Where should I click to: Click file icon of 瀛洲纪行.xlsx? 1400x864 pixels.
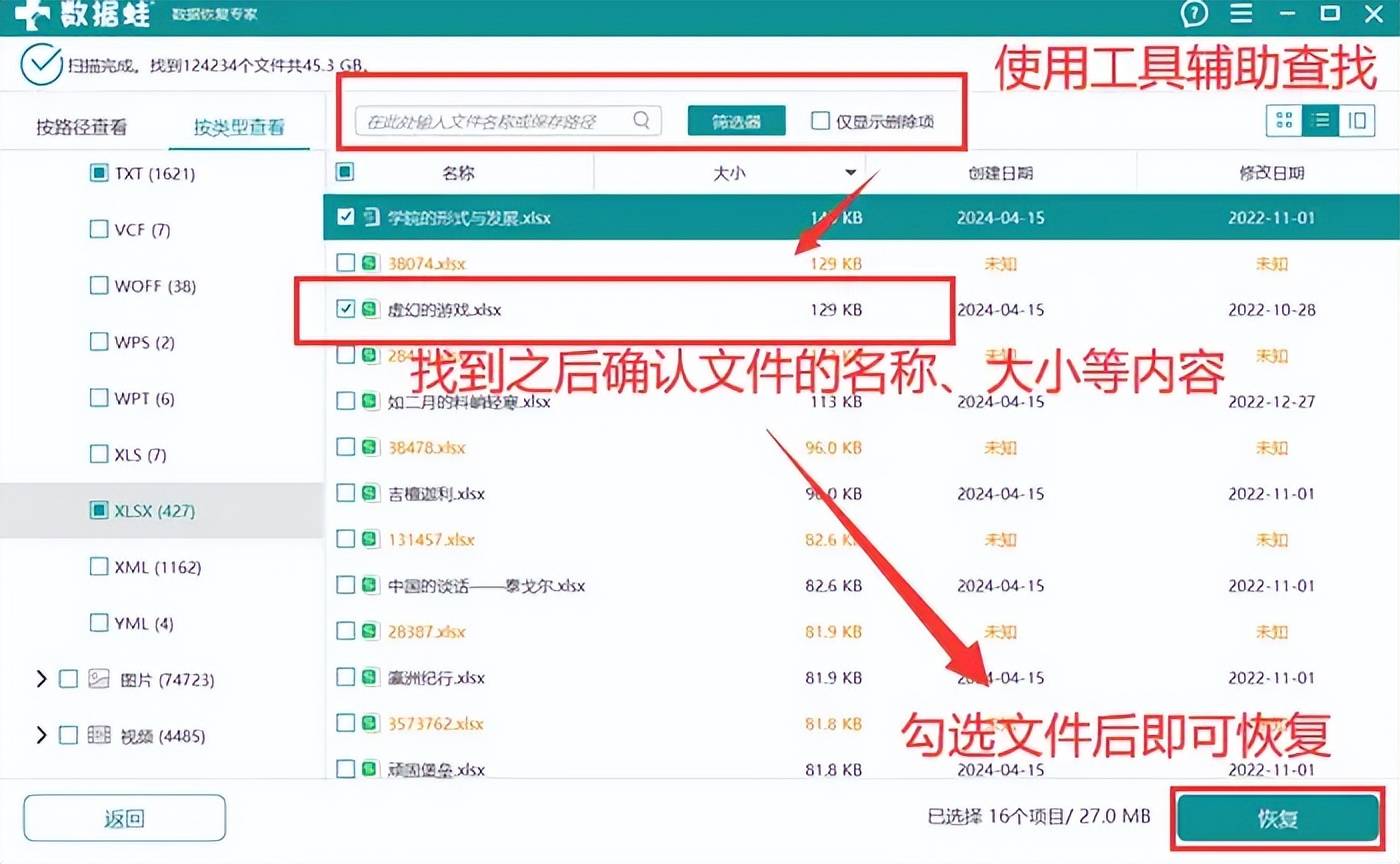pyautogui.click(x=370, y=677)
